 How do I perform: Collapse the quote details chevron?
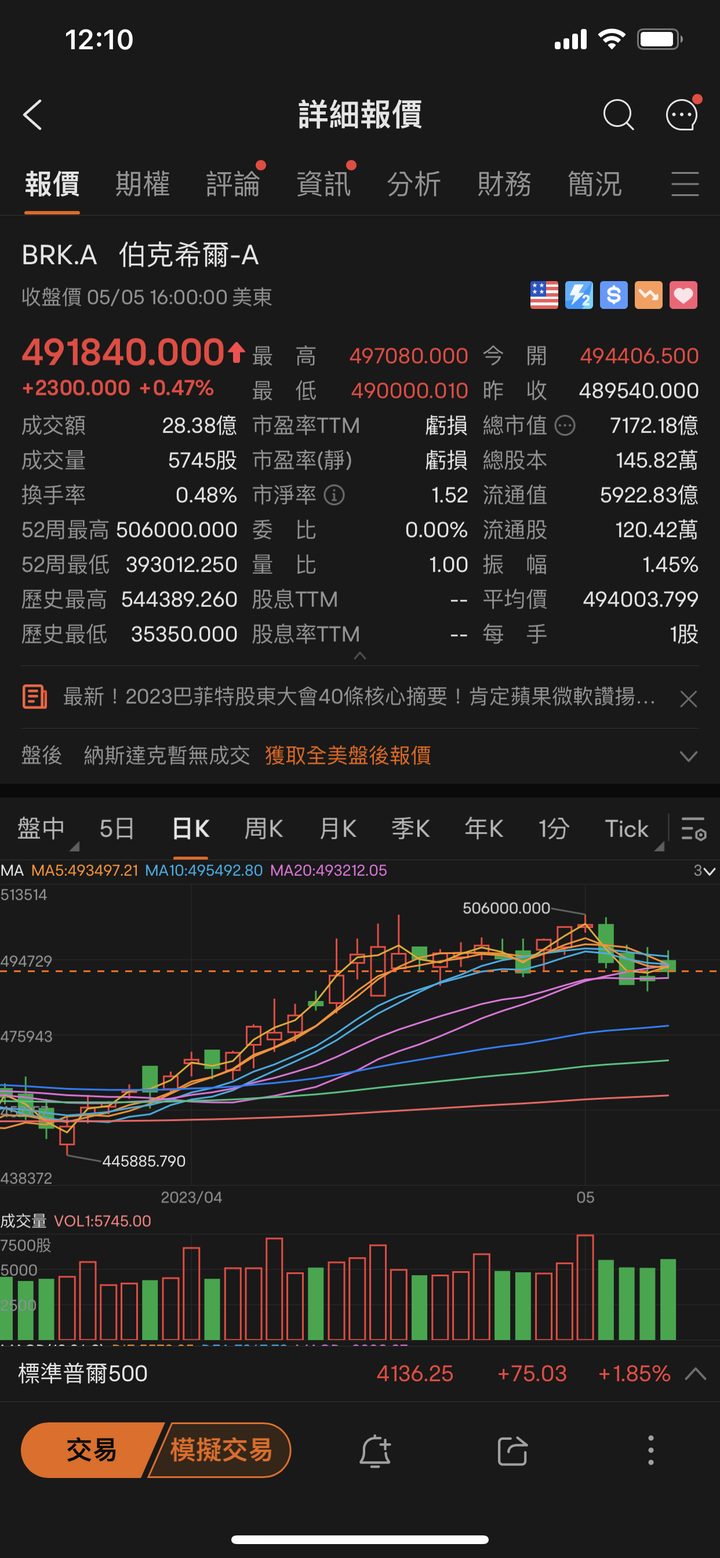(360, 656)
